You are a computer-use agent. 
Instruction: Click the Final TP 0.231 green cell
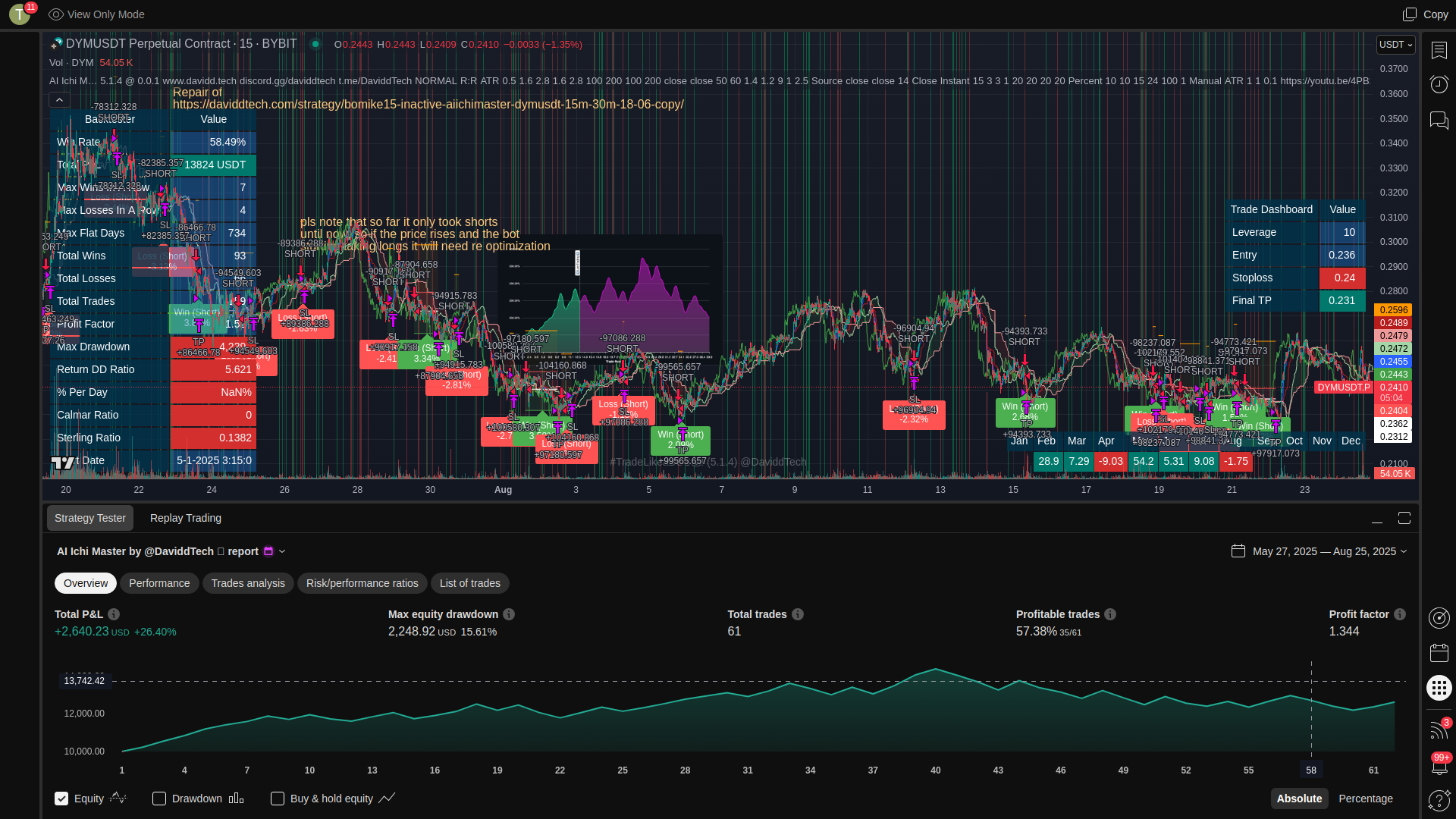tap(1343, 301)
